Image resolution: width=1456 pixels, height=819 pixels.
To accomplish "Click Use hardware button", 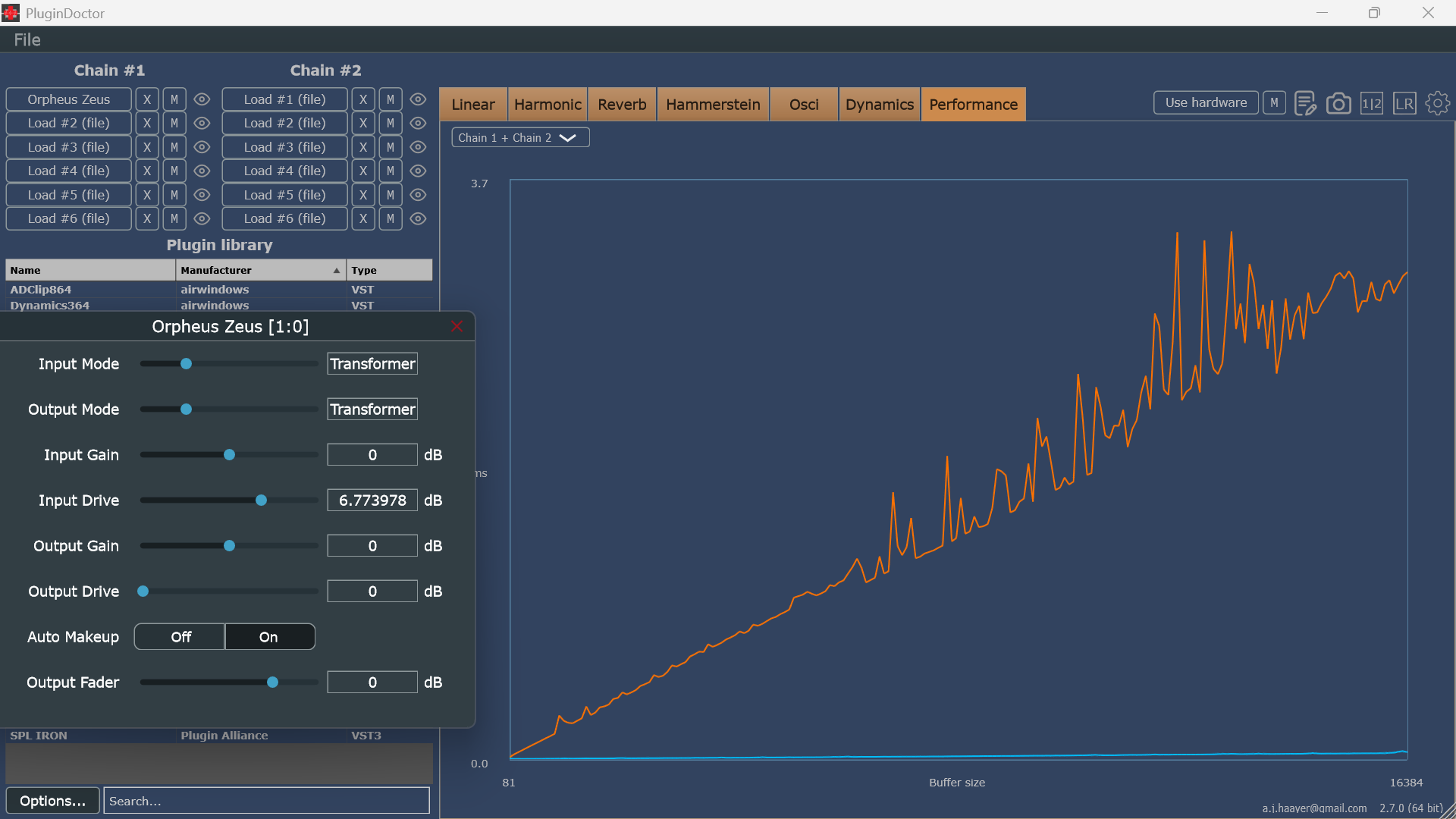I will click(x=1206, y=102).
